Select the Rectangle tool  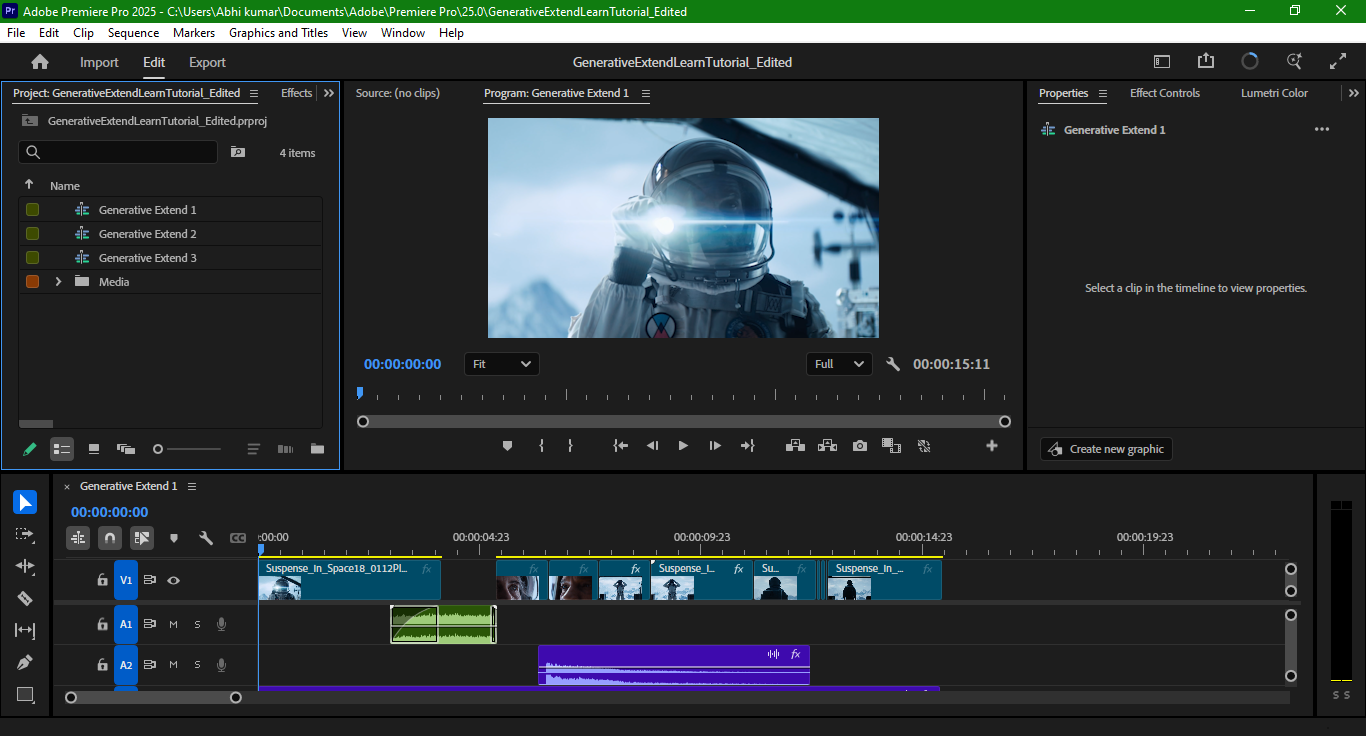point(25,694)
